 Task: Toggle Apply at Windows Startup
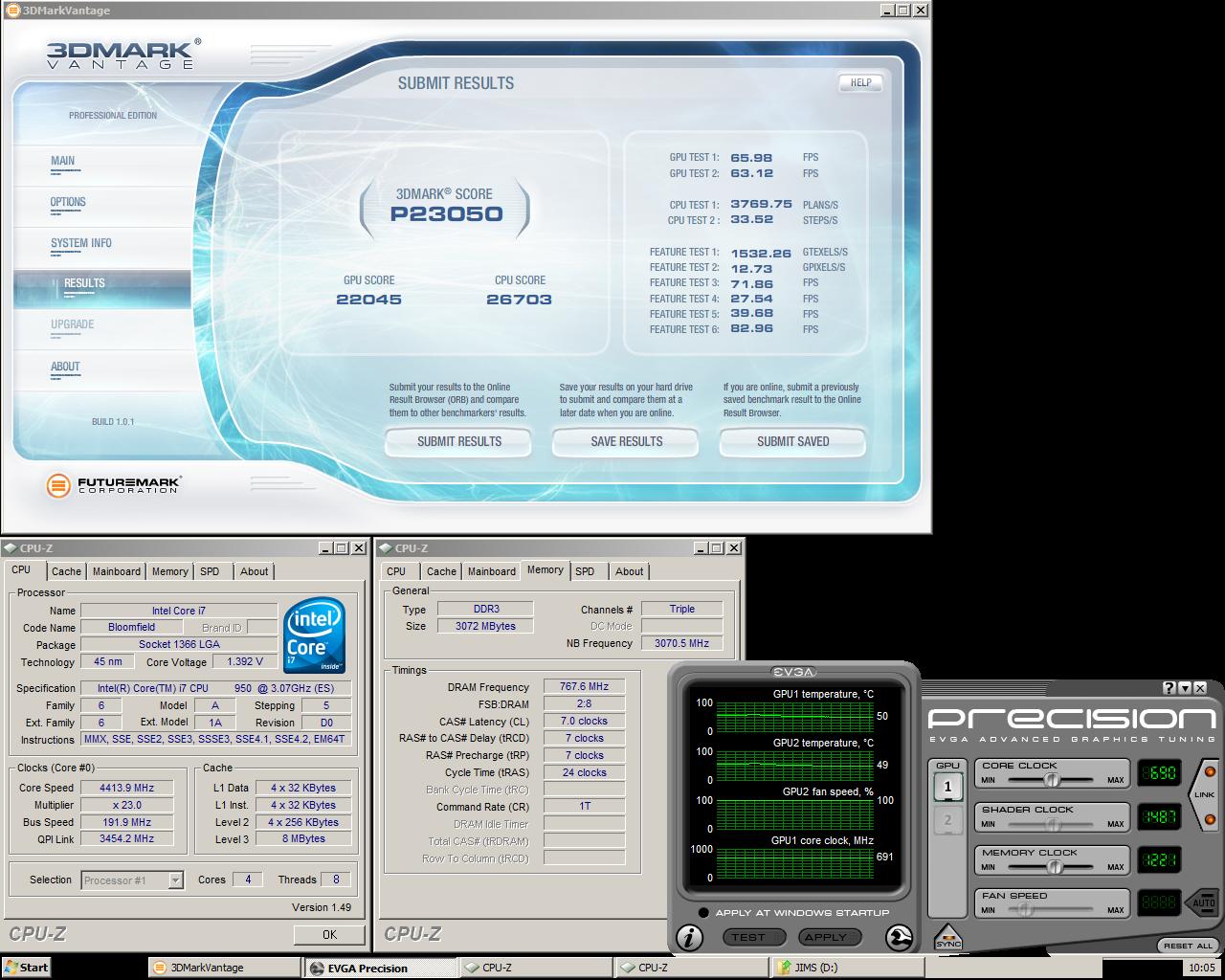pos(703,913)
